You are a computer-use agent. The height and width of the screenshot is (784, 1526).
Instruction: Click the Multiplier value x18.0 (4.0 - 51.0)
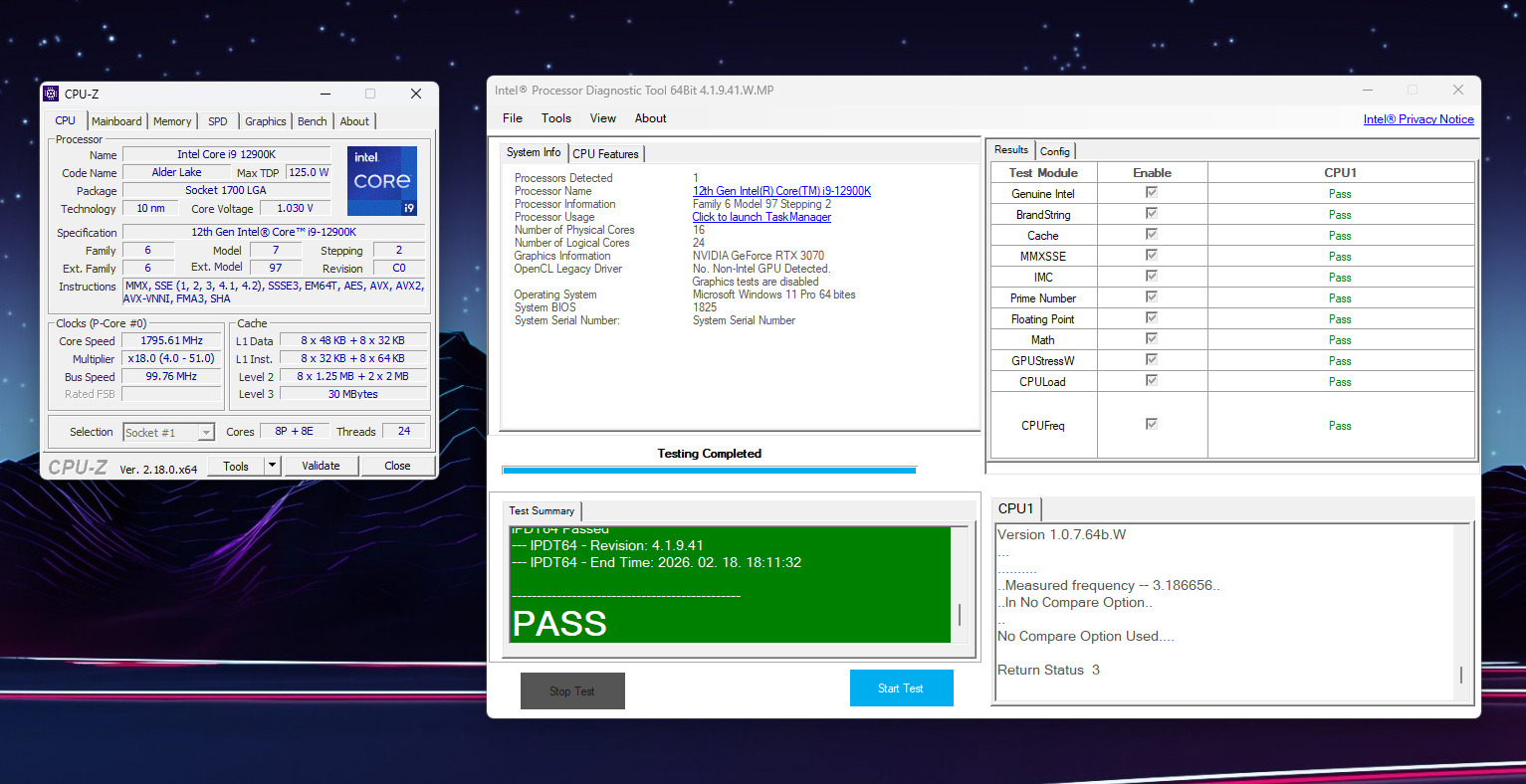point(171,358)
